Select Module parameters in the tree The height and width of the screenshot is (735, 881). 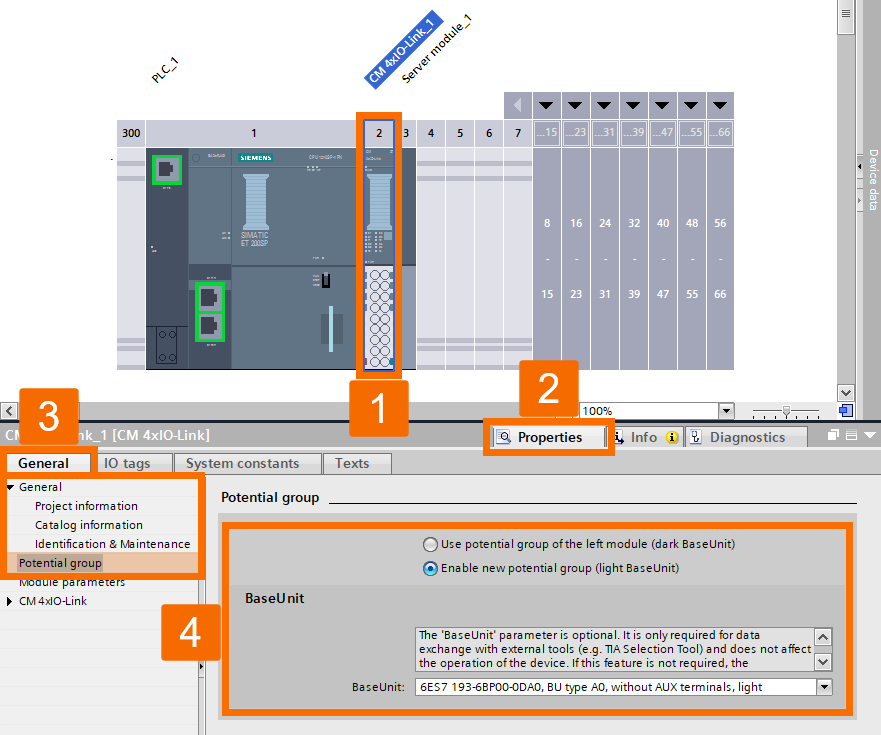[x=72, y=582]
